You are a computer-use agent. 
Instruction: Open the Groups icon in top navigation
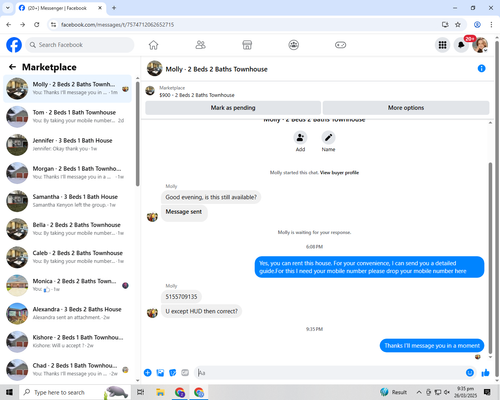(x=294, y=45)
